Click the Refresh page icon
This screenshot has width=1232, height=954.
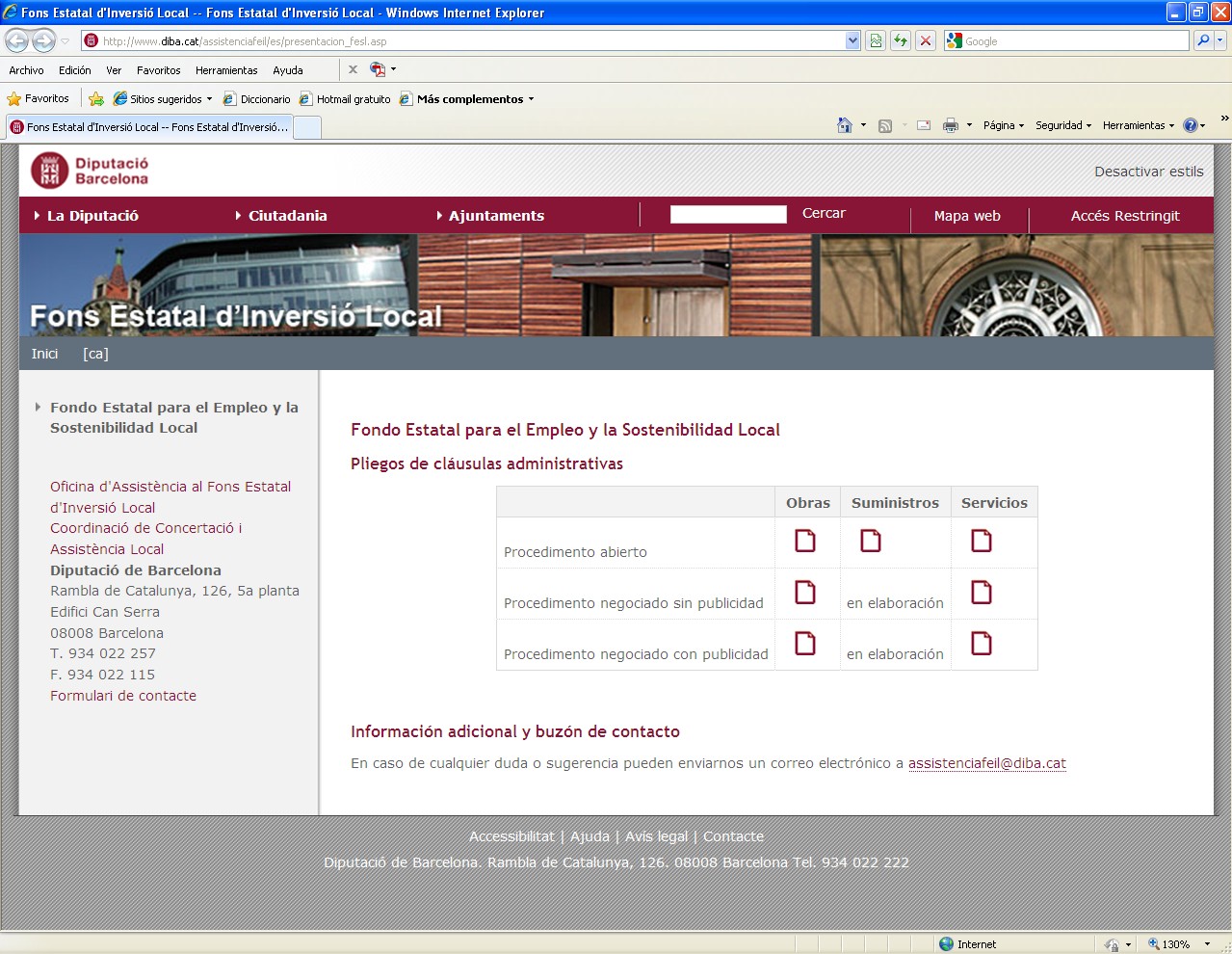tap(901, 40)
